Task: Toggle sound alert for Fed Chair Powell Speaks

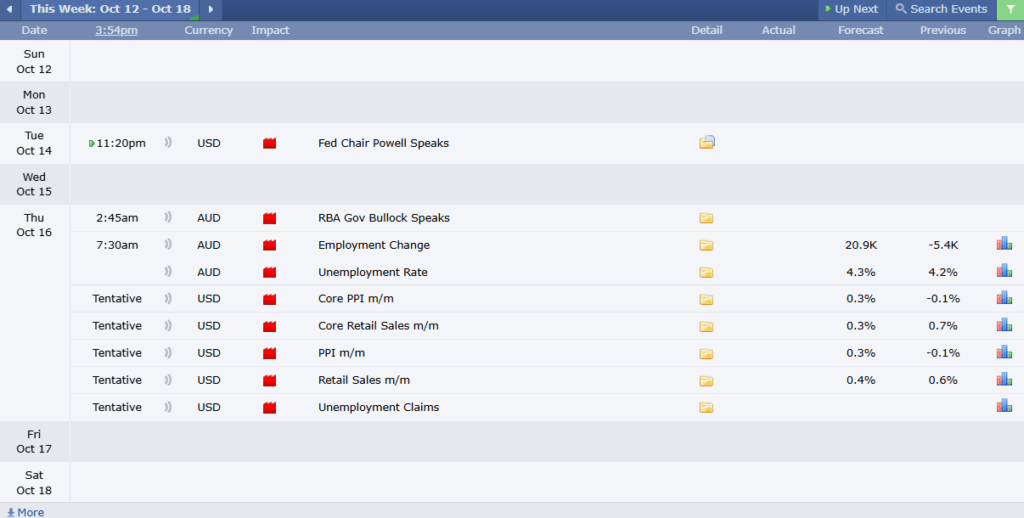Action: tap(168, 143)
